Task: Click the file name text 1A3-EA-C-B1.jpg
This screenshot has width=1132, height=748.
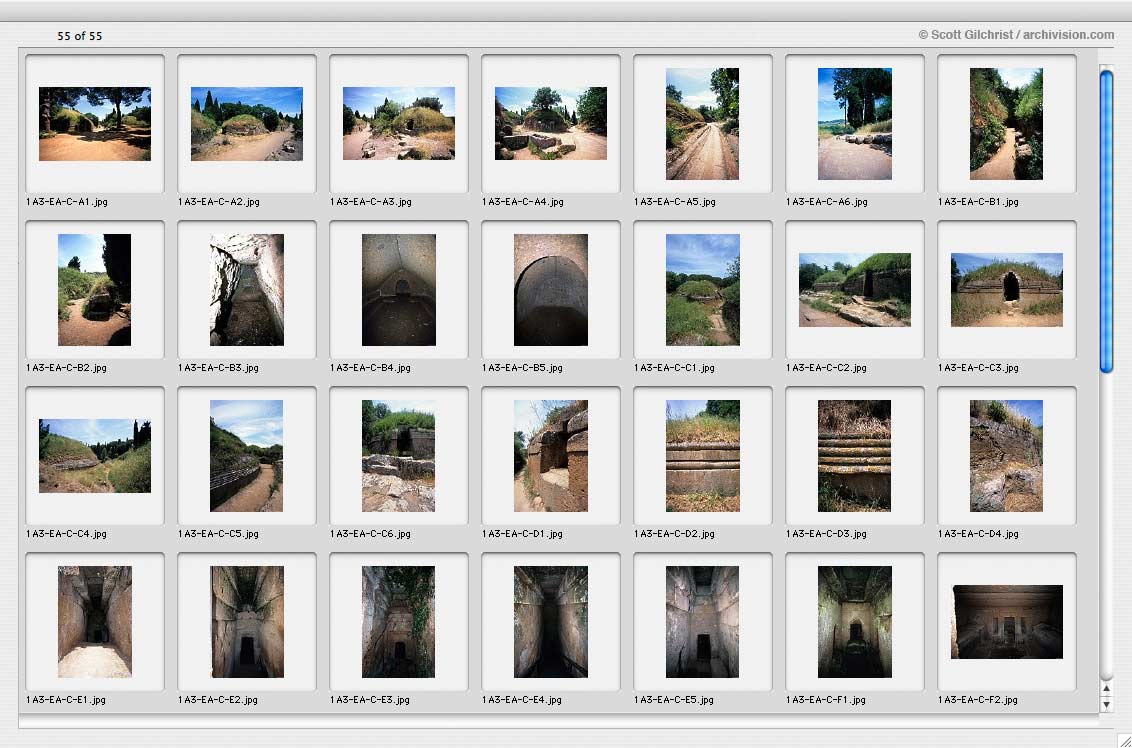Action: 978,202
